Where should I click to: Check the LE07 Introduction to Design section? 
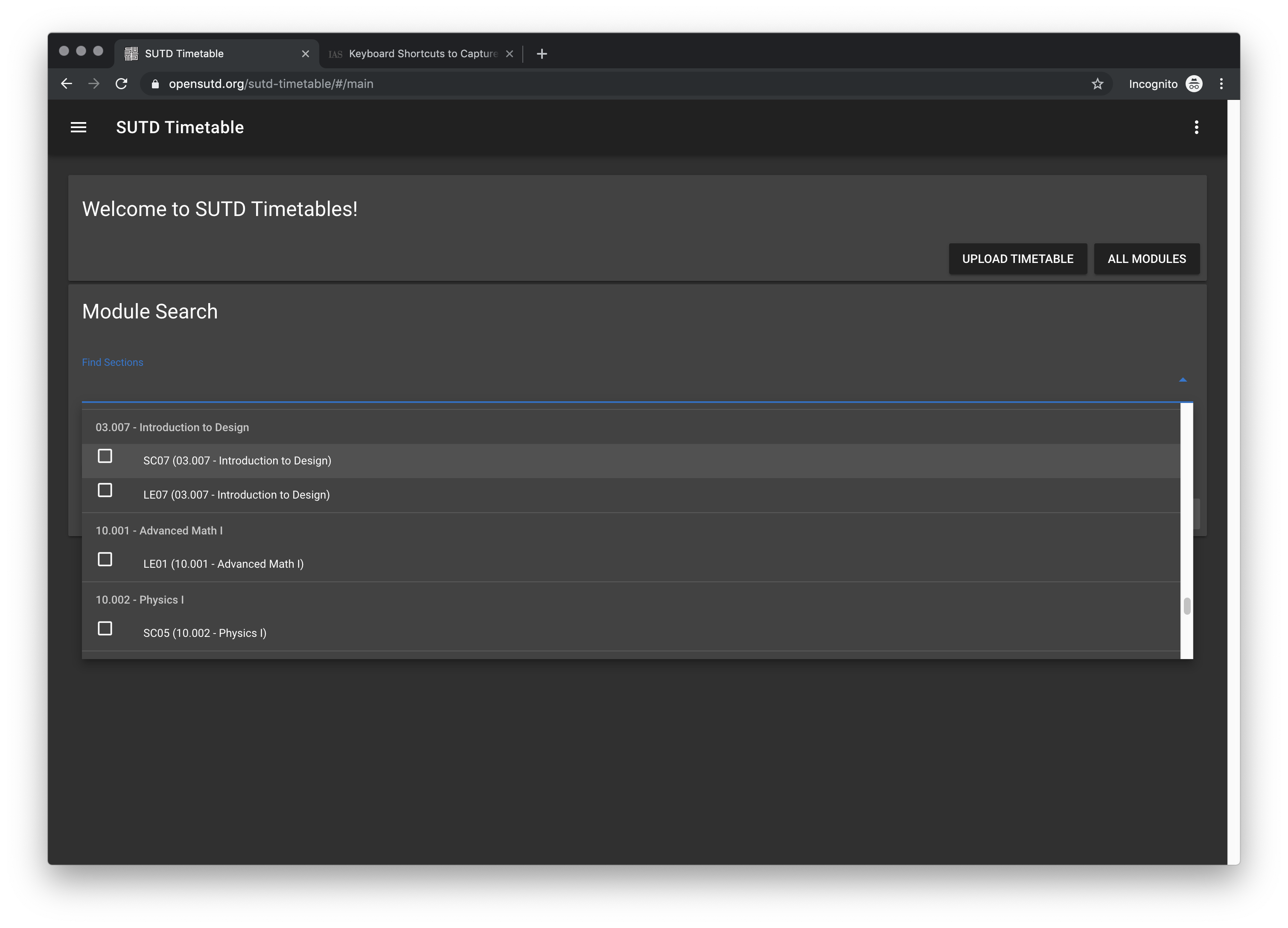105,490
